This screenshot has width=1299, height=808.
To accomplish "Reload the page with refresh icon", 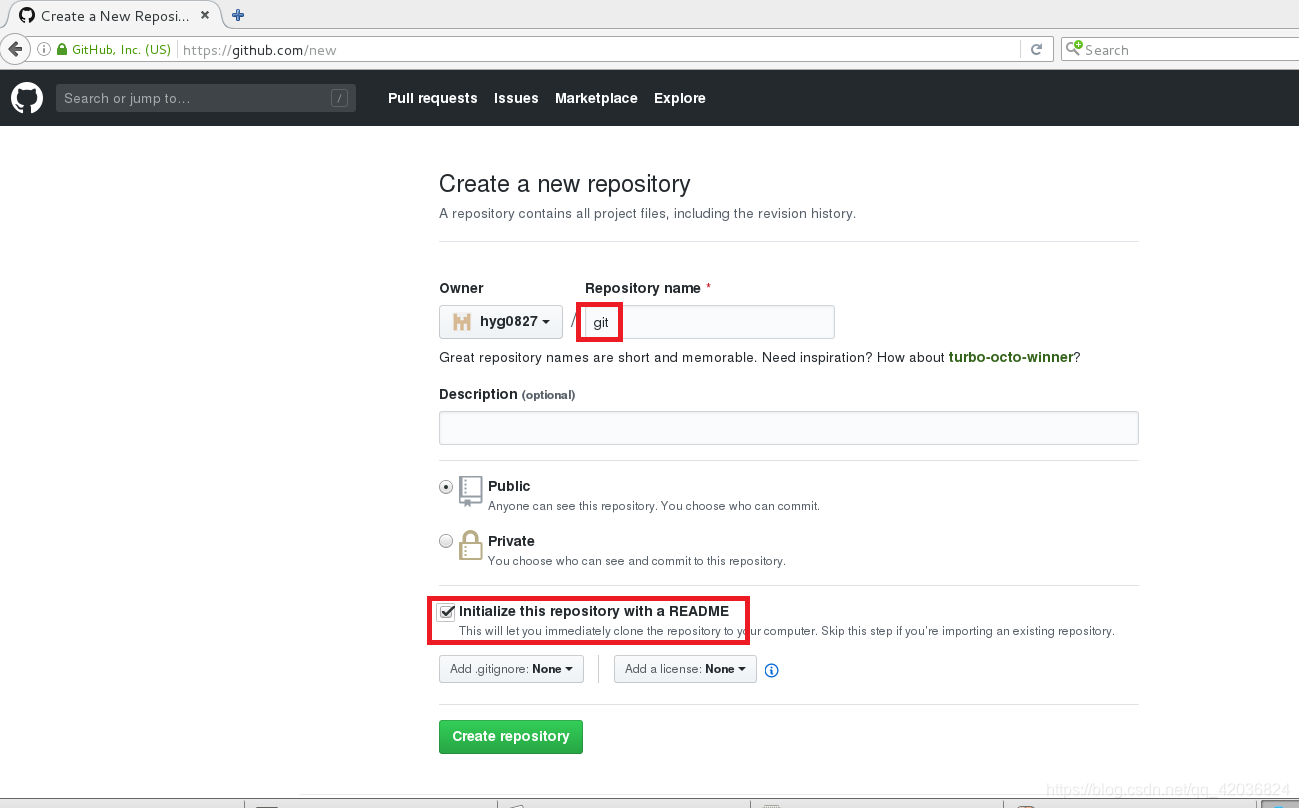I will click(1037, 49).
